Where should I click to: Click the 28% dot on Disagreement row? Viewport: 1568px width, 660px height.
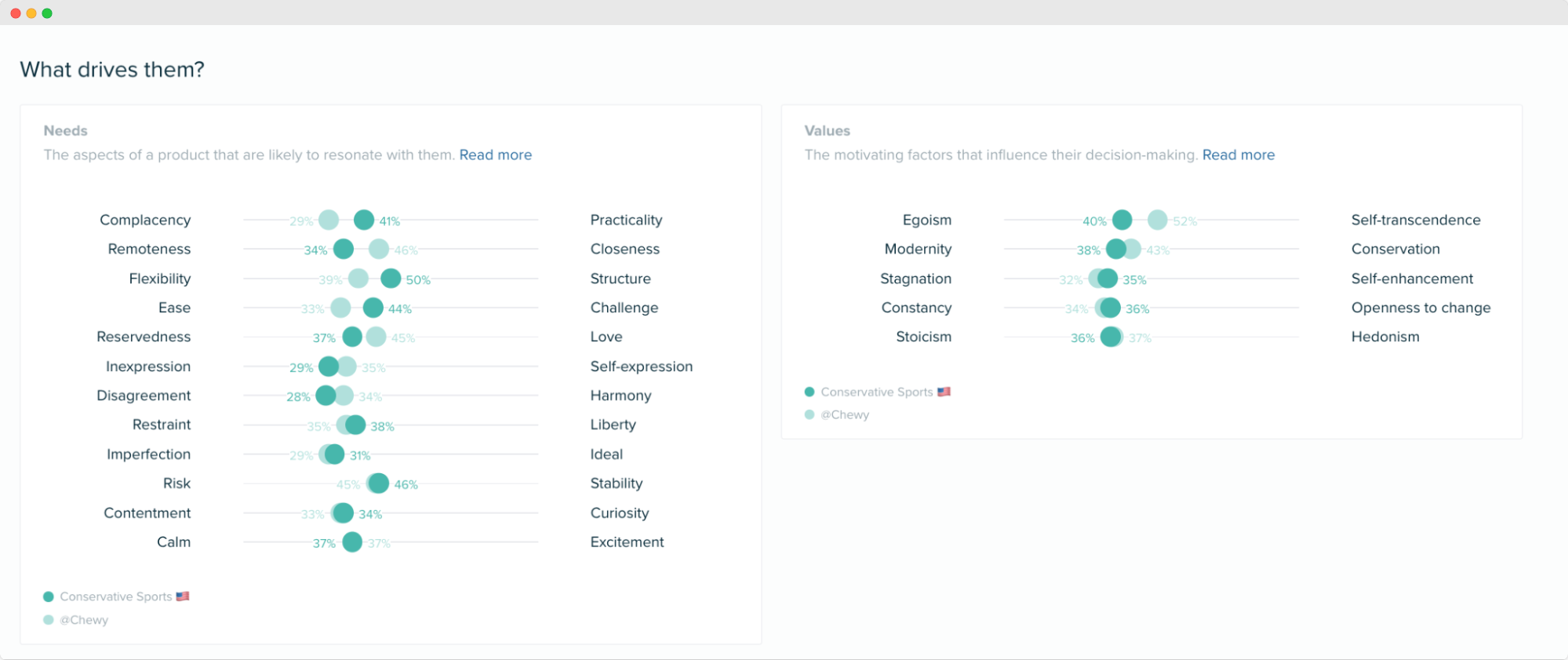coord(326,396)
